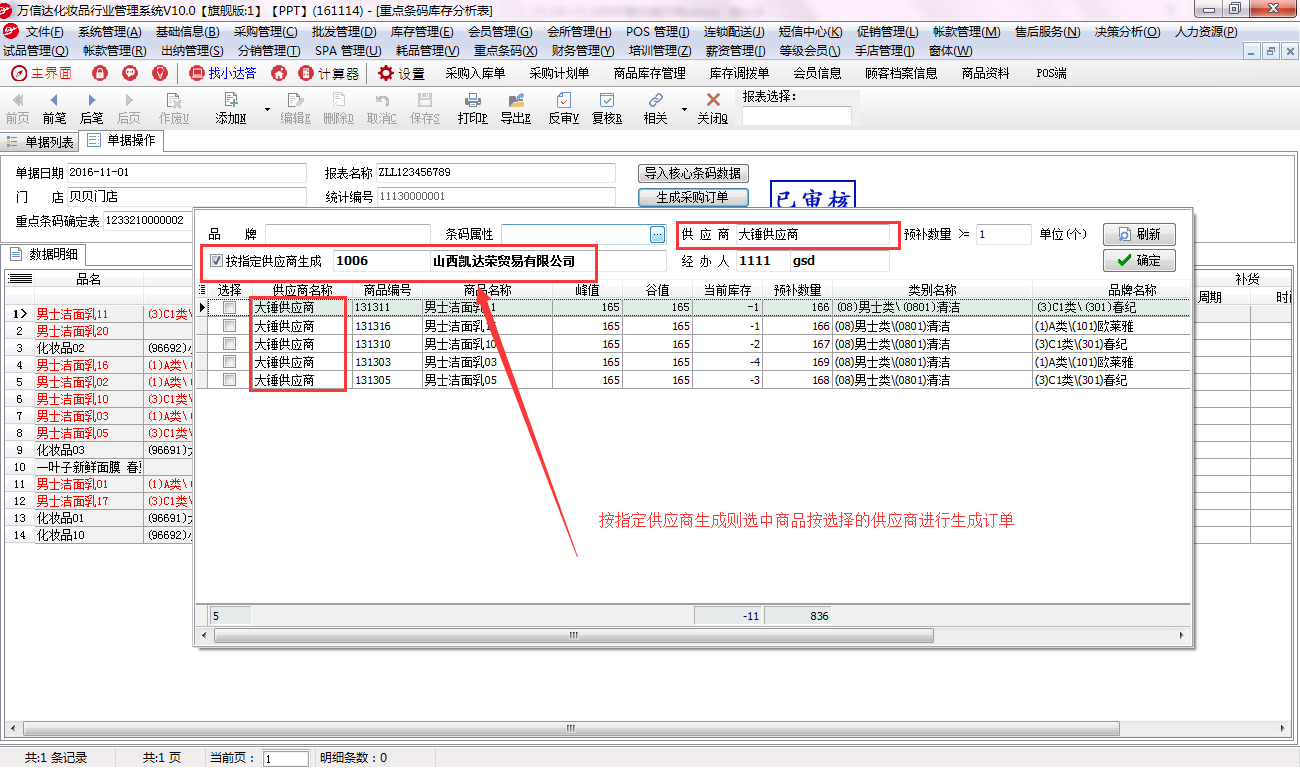Open the 文件 menu

click(45, 32)
